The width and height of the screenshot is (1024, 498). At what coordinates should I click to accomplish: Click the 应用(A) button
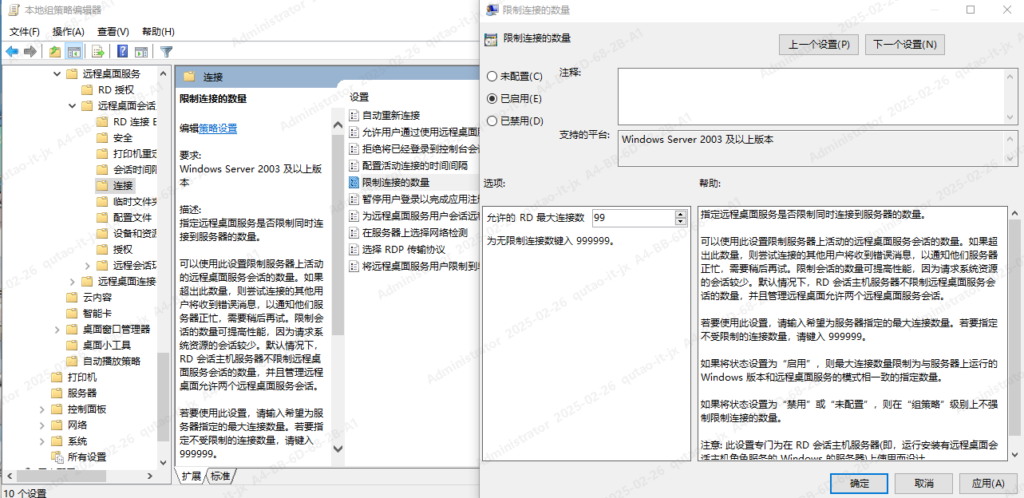pyautogui.click(x=988, y=483)
